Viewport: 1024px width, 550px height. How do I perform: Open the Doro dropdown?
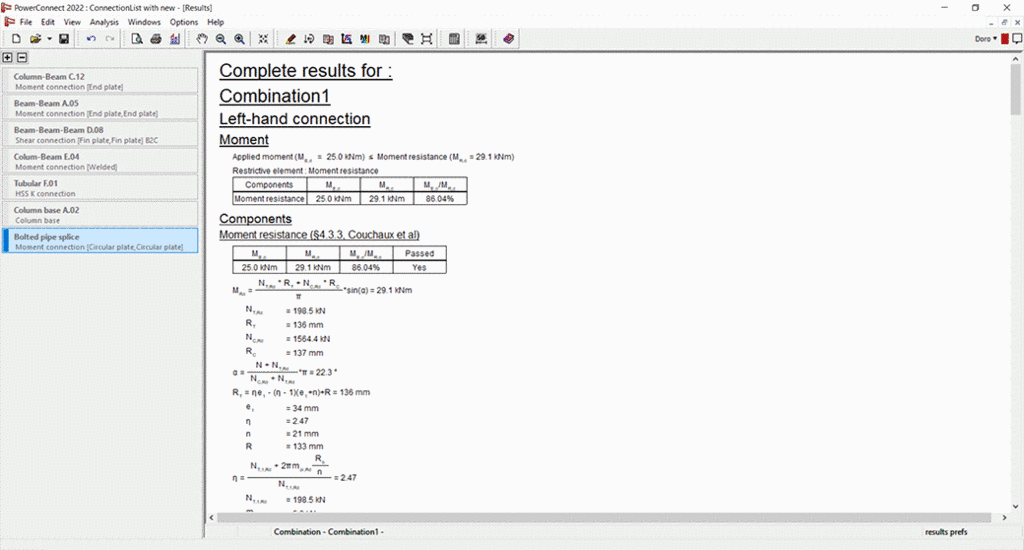(985, 39)
